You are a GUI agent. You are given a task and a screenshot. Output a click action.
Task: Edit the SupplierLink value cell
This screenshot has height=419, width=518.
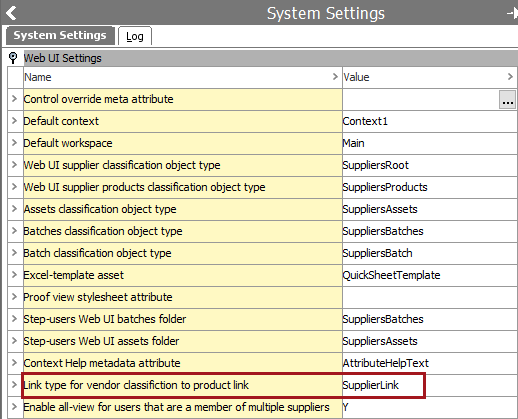point(430,385)
